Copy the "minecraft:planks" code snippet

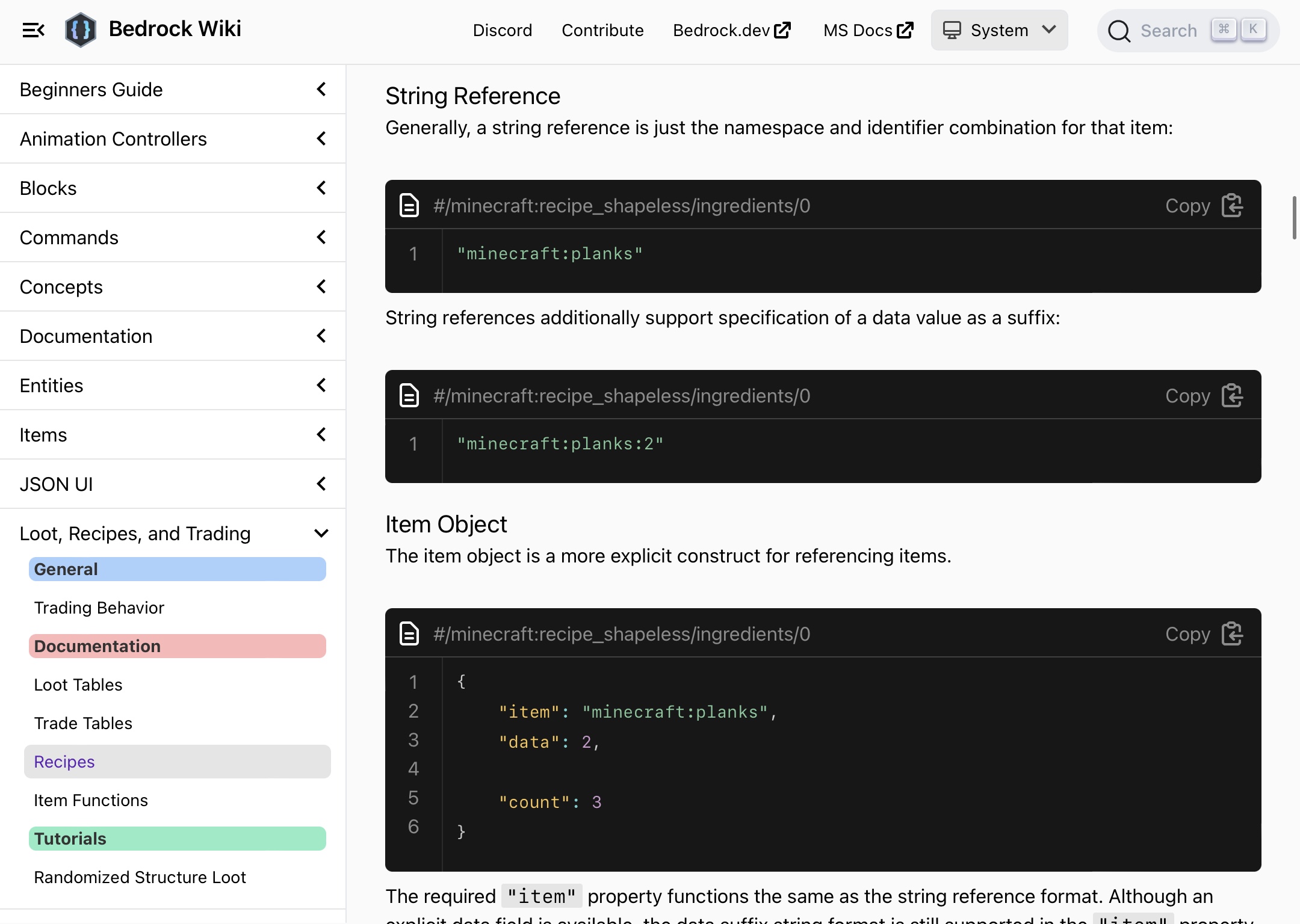point(1204,206)
